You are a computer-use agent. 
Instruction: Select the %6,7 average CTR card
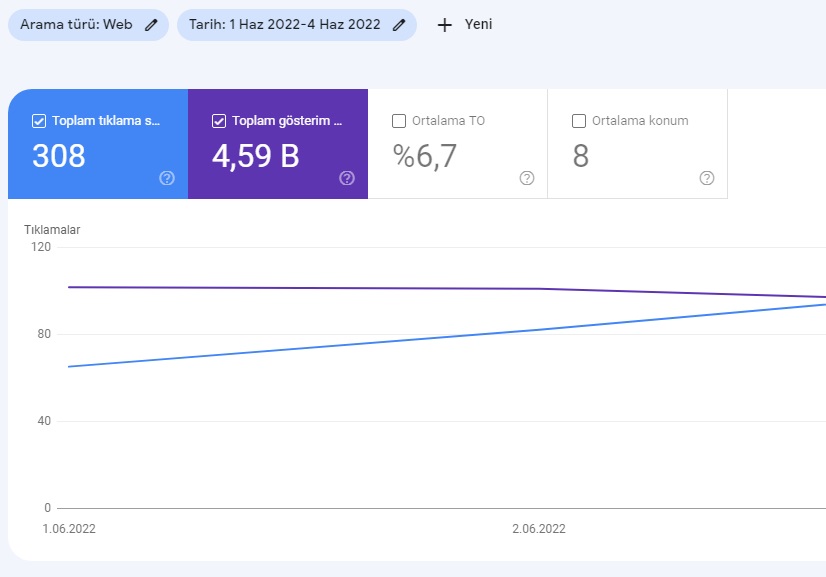click(458, 144)
